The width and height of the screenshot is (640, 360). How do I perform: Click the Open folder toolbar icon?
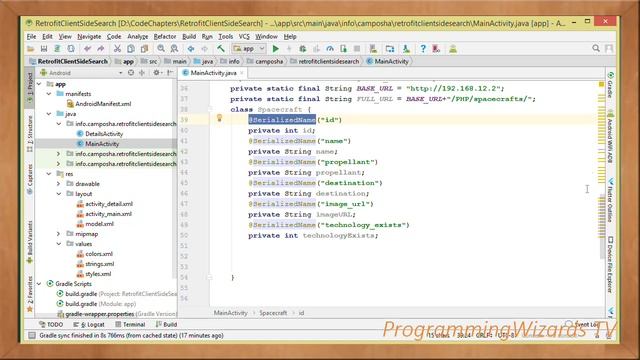click(x=31, y=49)
